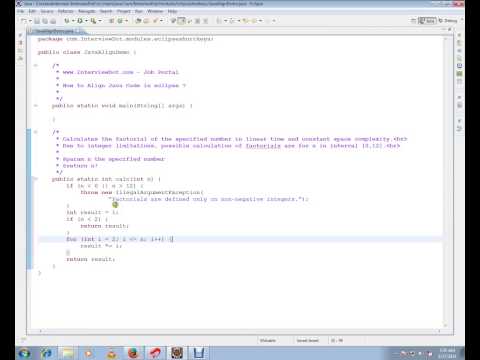Viewport: 480px width, 360px height.
Task: Expand the Run configurations dropdown arrow
Action: pyautogui.click(x=86, y=21)
